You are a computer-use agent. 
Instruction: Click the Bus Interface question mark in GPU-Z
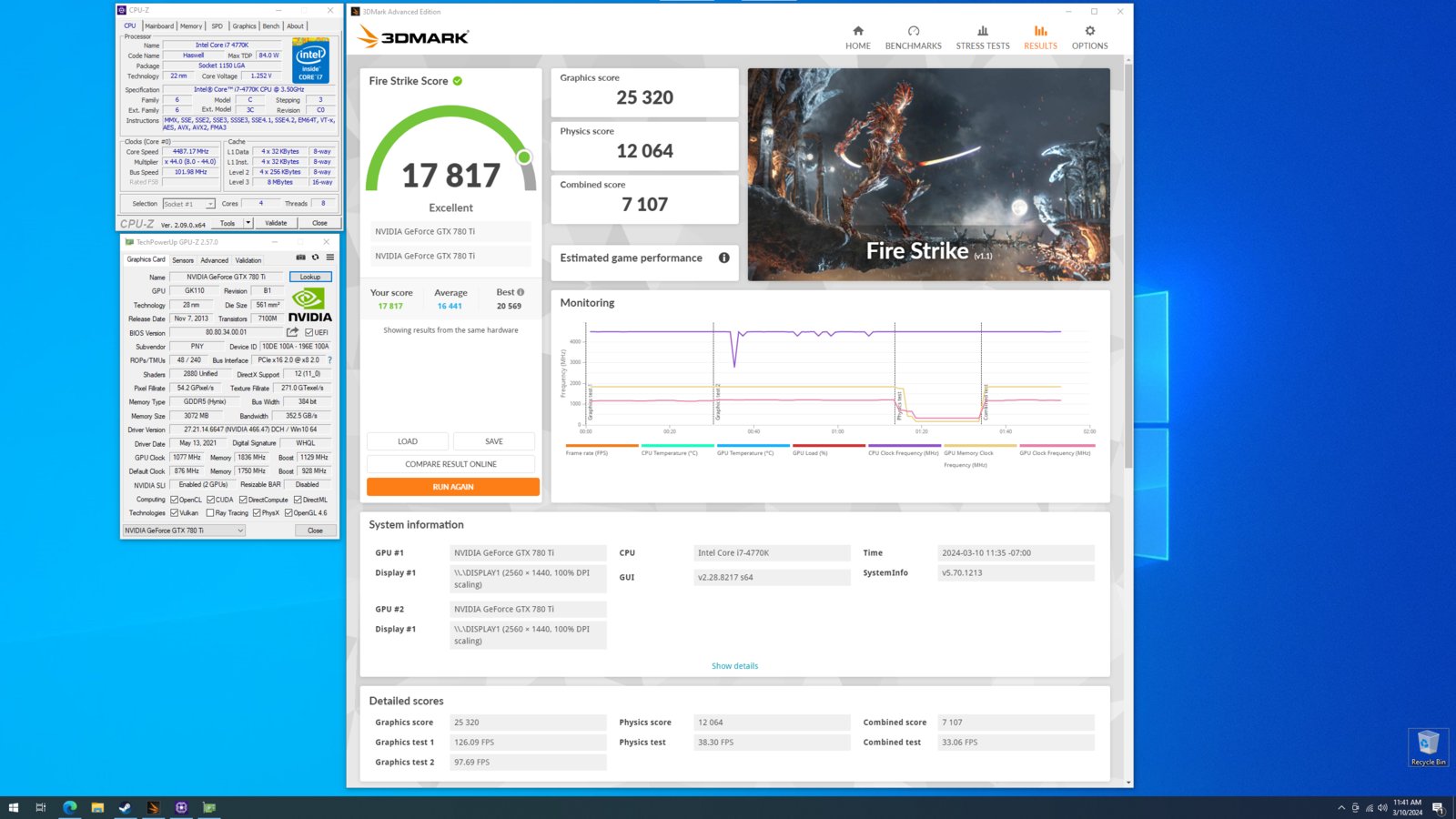pyautogui.click(x=329, y=360)
